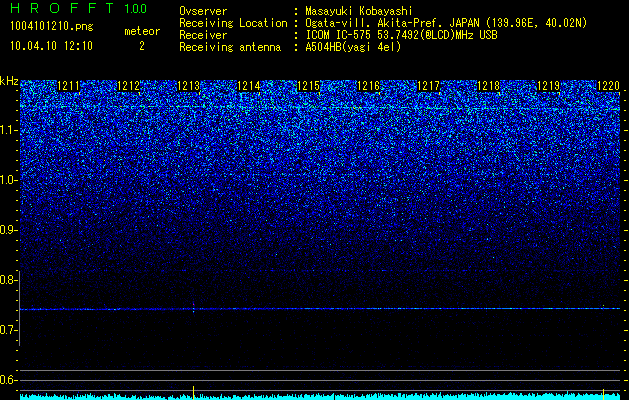Select the meteor count value 2
This screenshot has width=629, height=400.
pos(142,46)
